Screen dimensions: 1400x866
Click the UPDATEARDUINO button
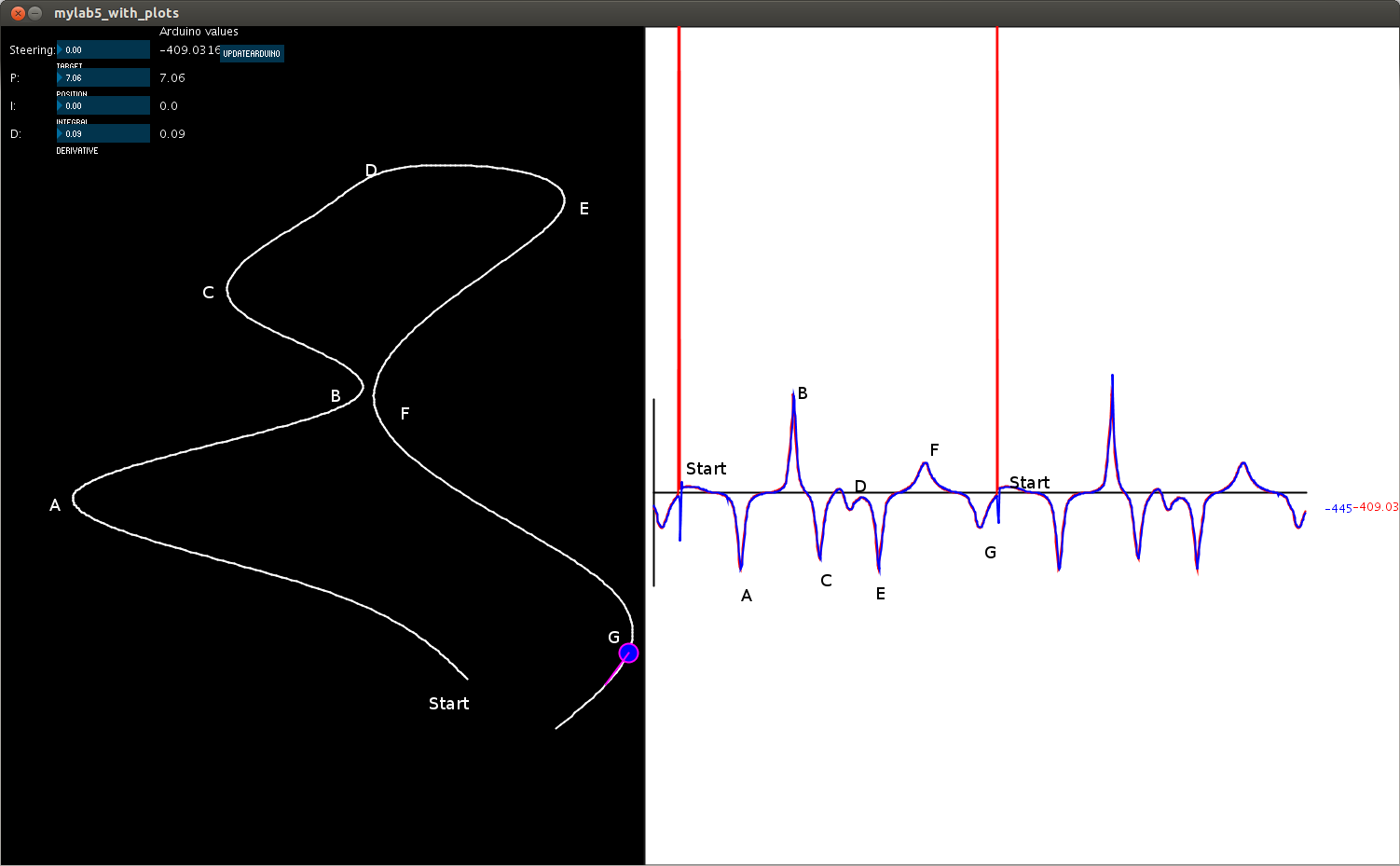(252, 53)
